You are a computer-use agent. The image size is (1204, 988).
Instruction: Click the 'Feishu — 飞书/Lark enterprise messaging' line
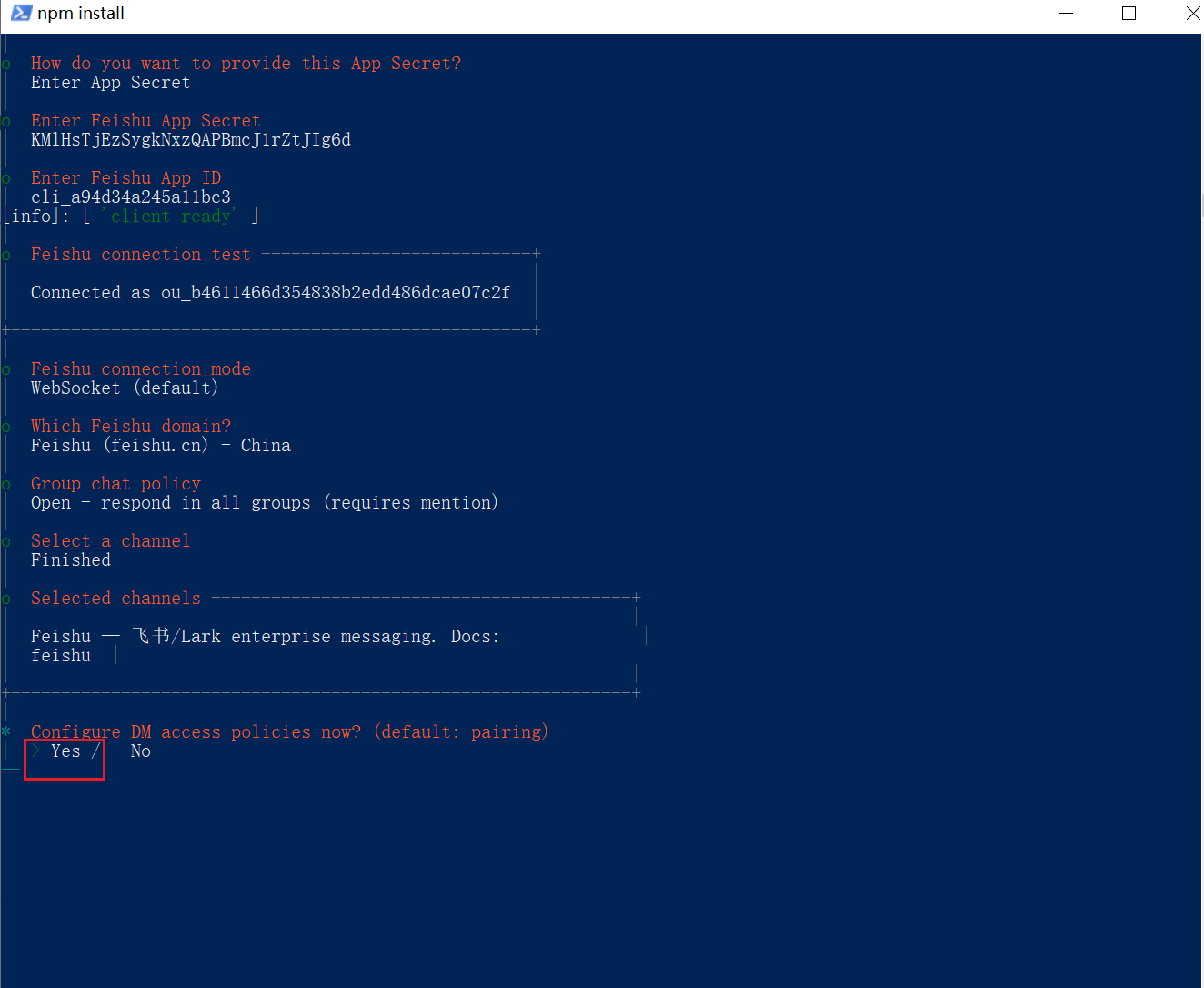point(265,637)
